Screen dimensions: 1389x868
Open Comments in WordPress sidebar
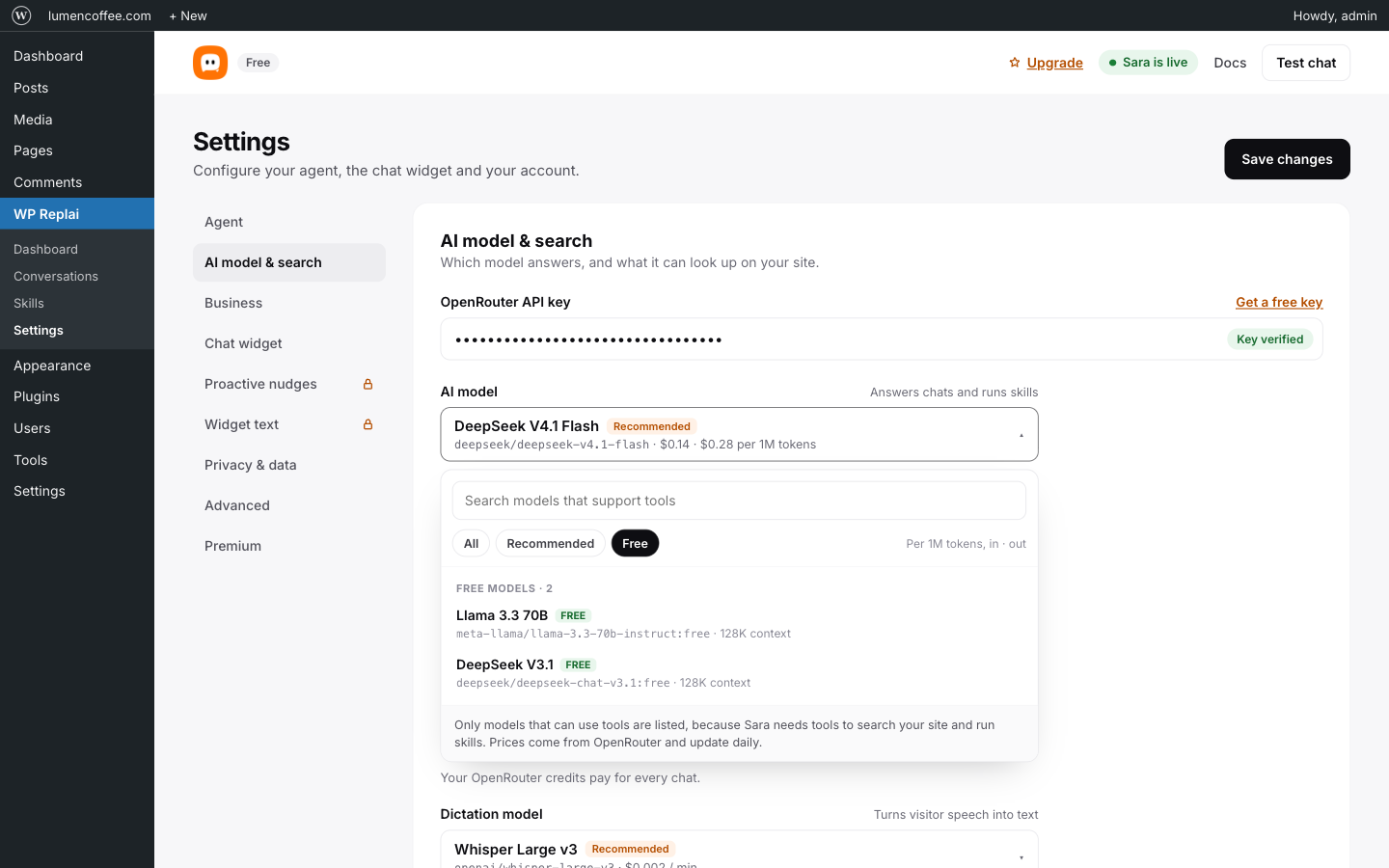click(77, 182)
